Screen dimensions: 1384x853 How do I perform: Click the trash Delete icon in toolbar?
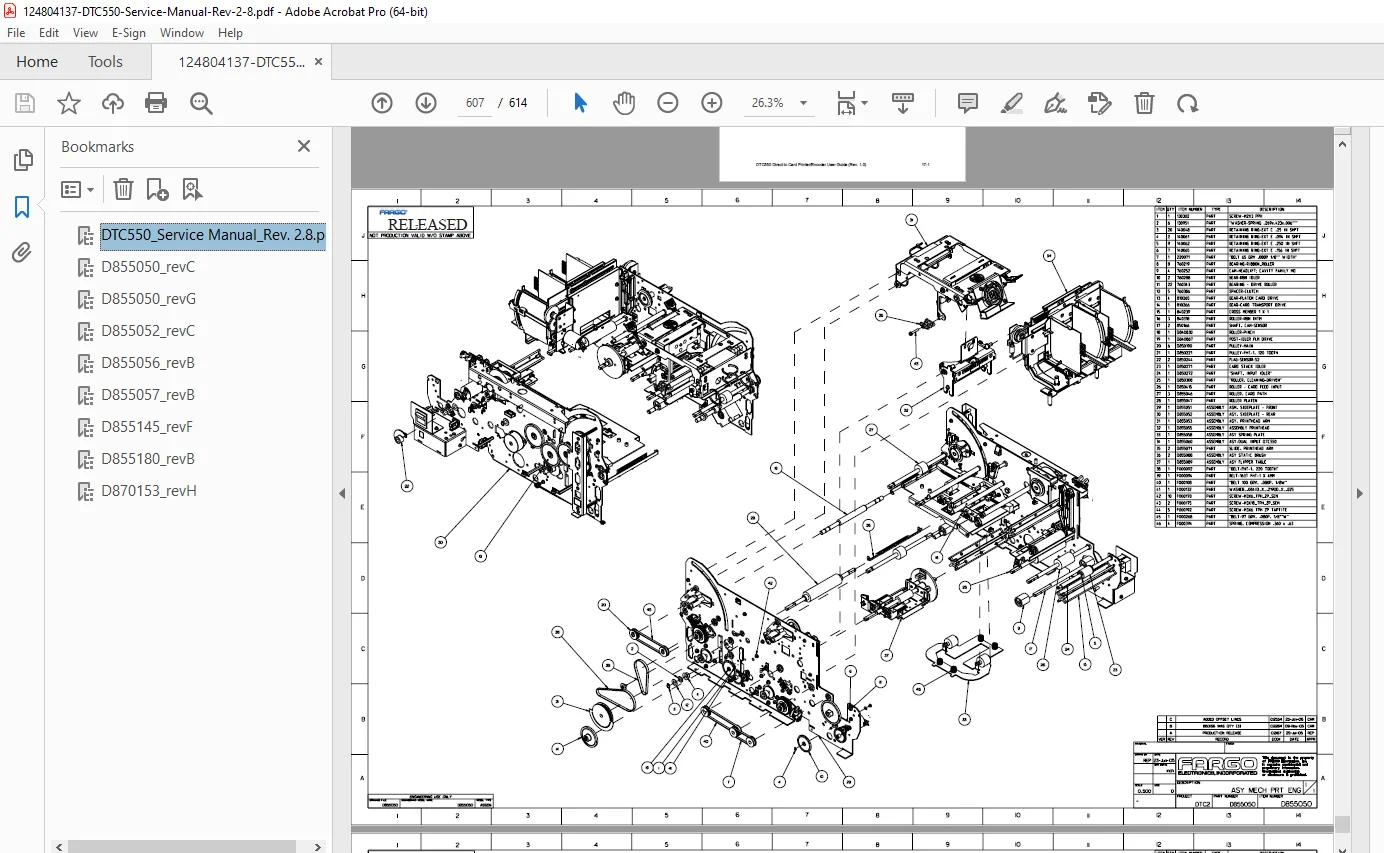(x=1144, y=103)
